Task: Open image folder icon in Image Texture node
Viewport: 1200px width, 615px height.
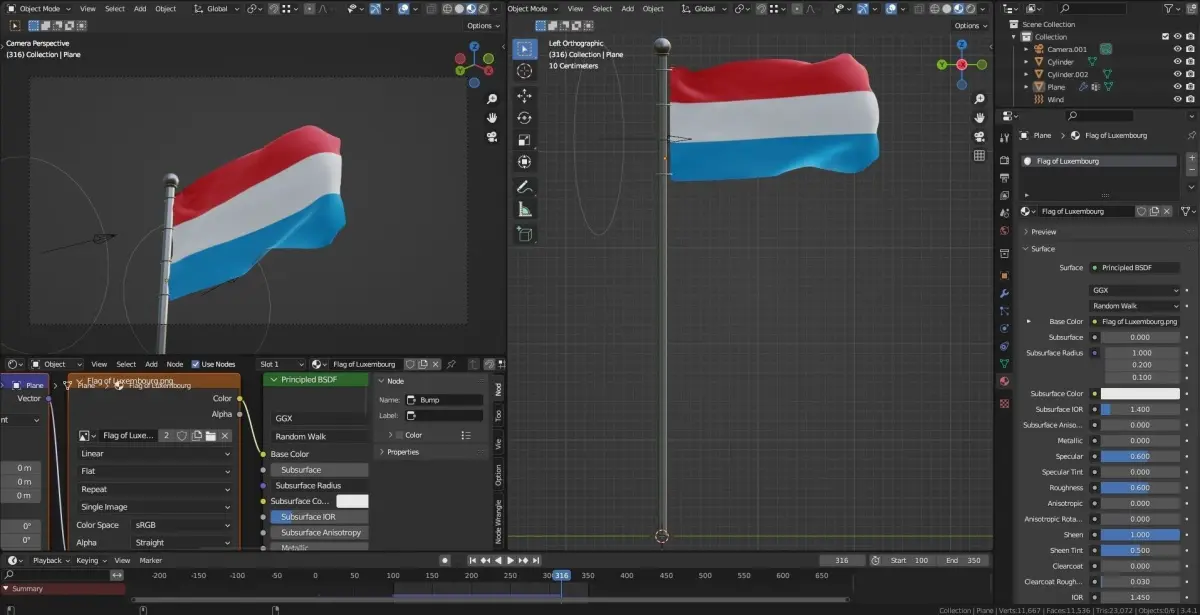Action: click(211, 436)
